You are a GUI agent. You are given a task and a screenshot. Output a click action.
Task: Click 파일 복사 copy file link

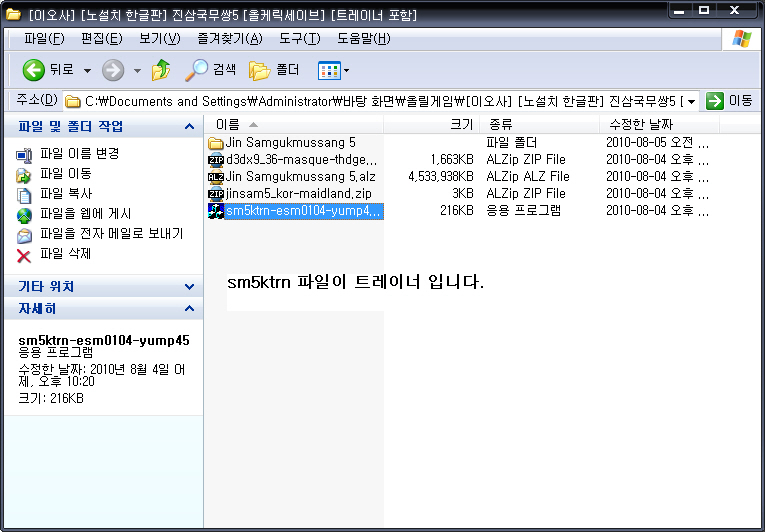66,194
